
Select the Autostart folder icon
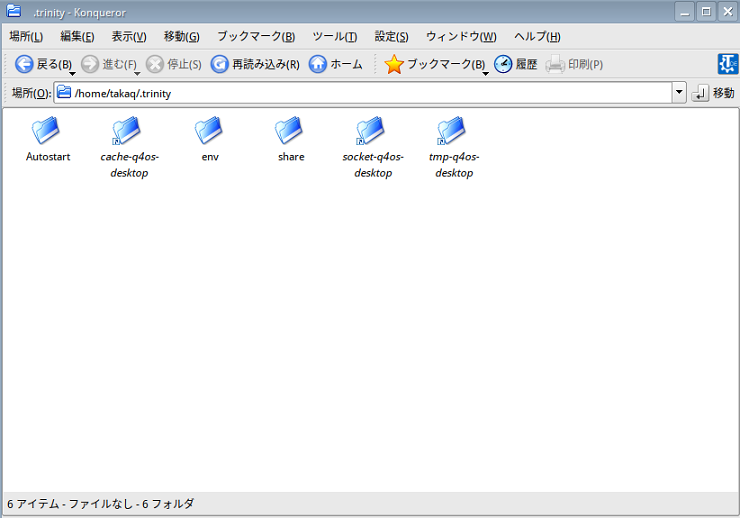[x=46, y=130]
